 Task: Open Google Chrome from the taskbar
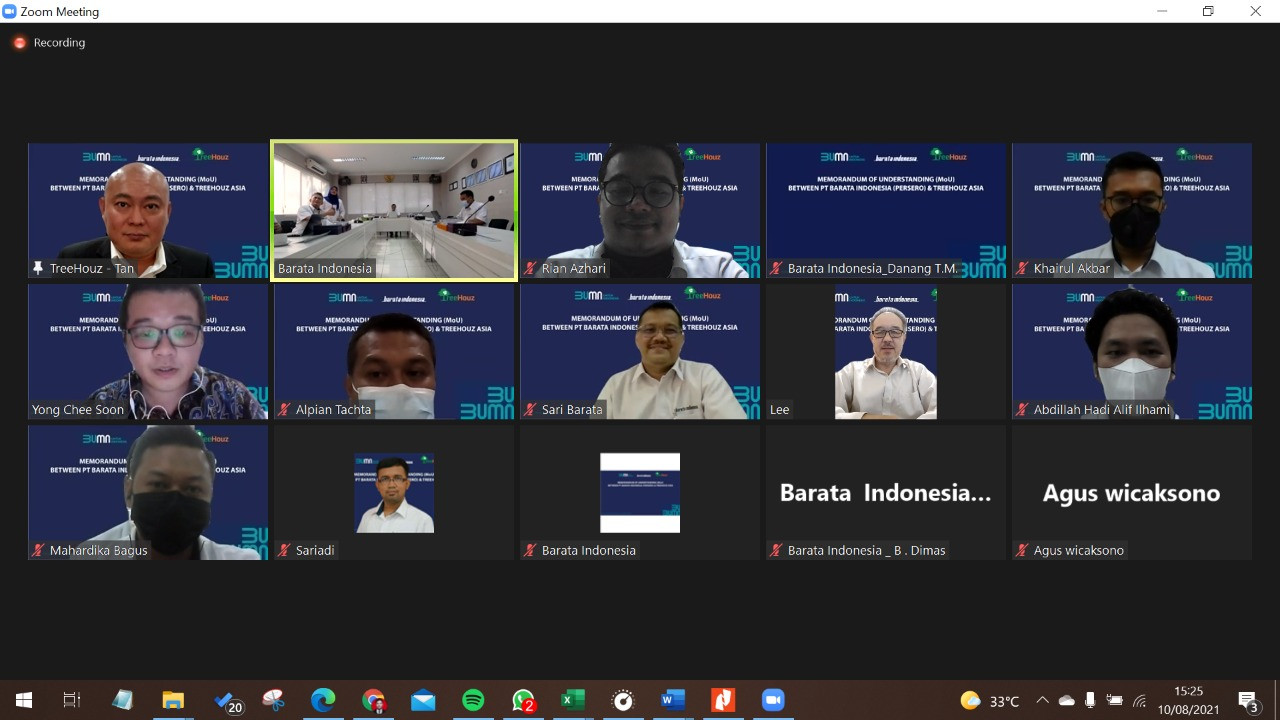[374, 701]
